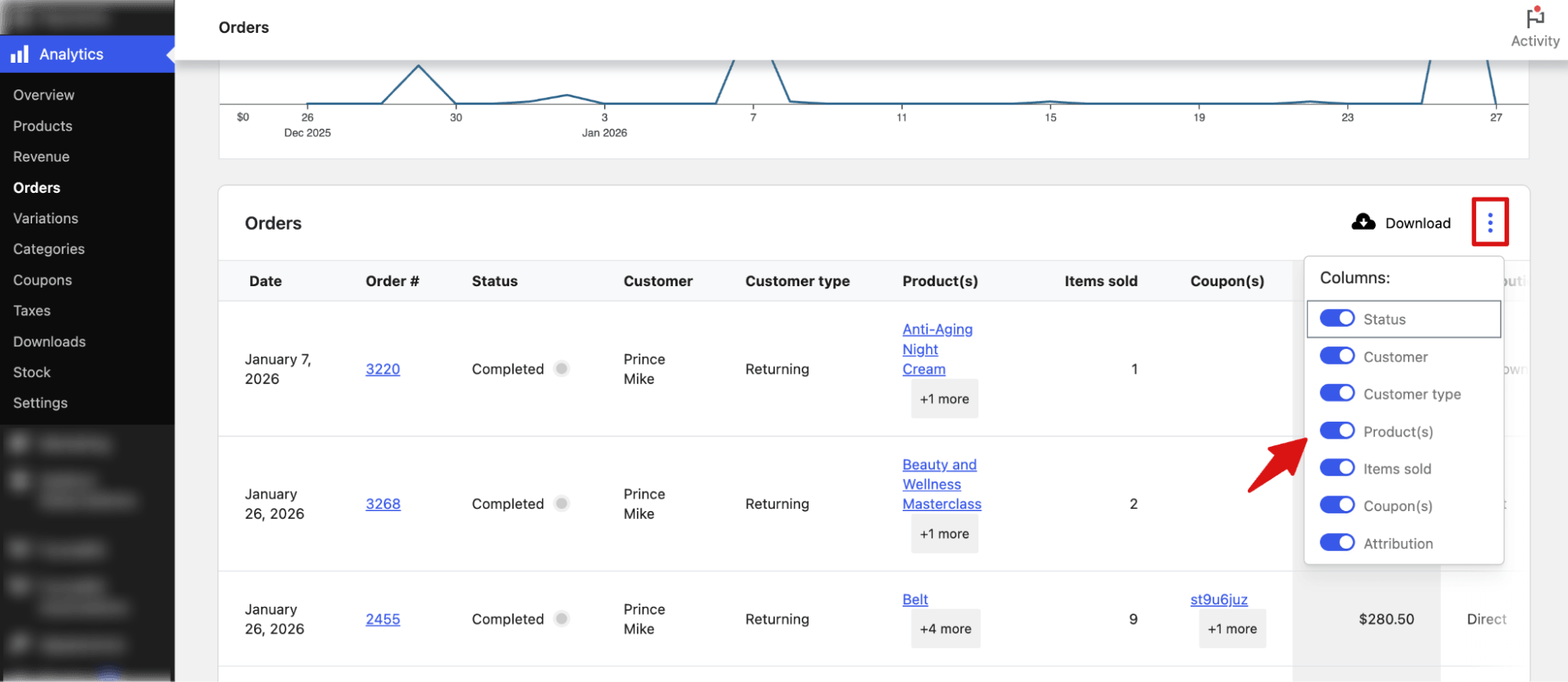This screenshot has width=1568, height=682.
Task: Open the Activity flag icon
Action: 1535,17
